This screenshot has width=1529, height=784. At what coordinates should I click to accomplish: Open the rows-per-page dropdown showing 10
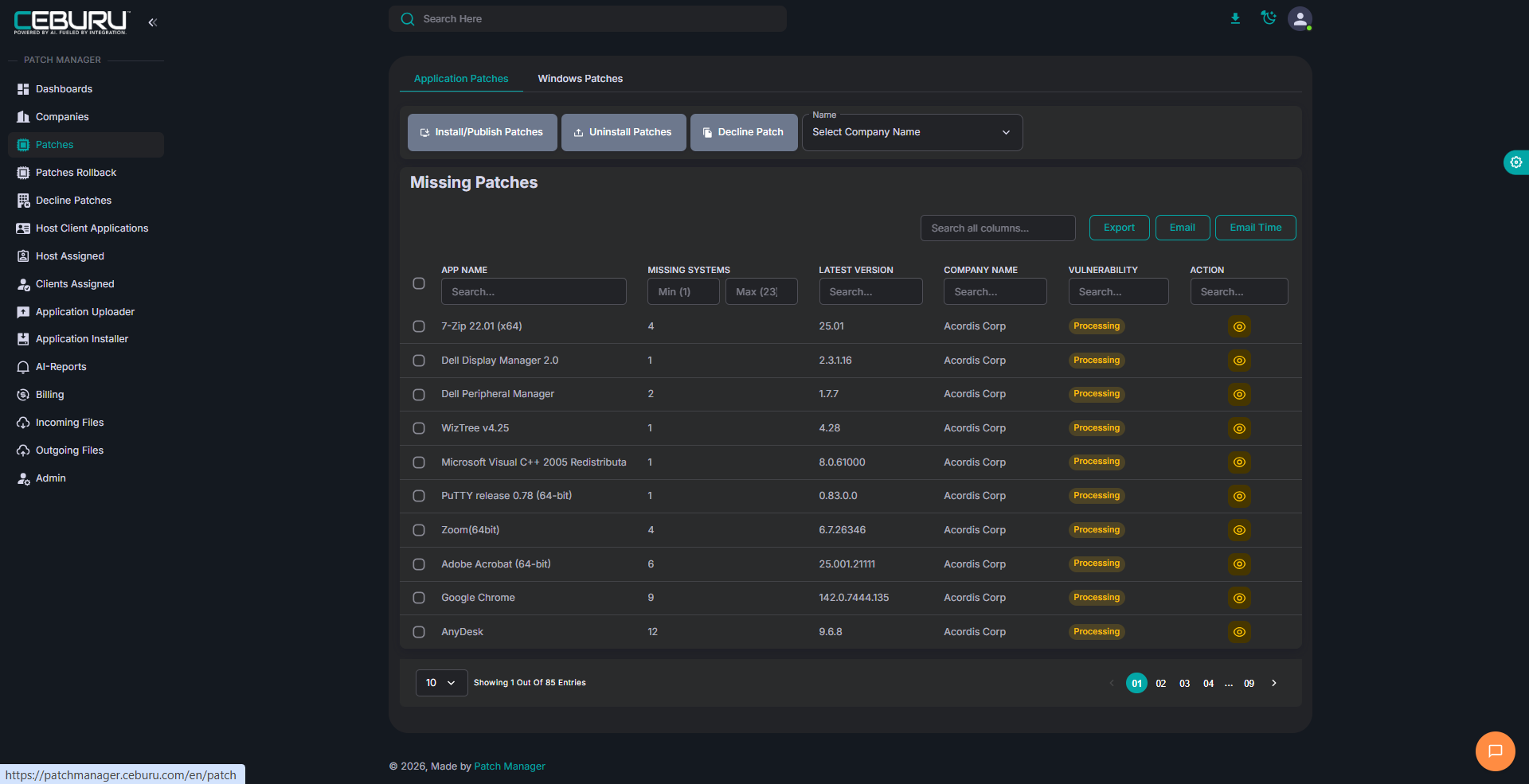click(441, 683)
